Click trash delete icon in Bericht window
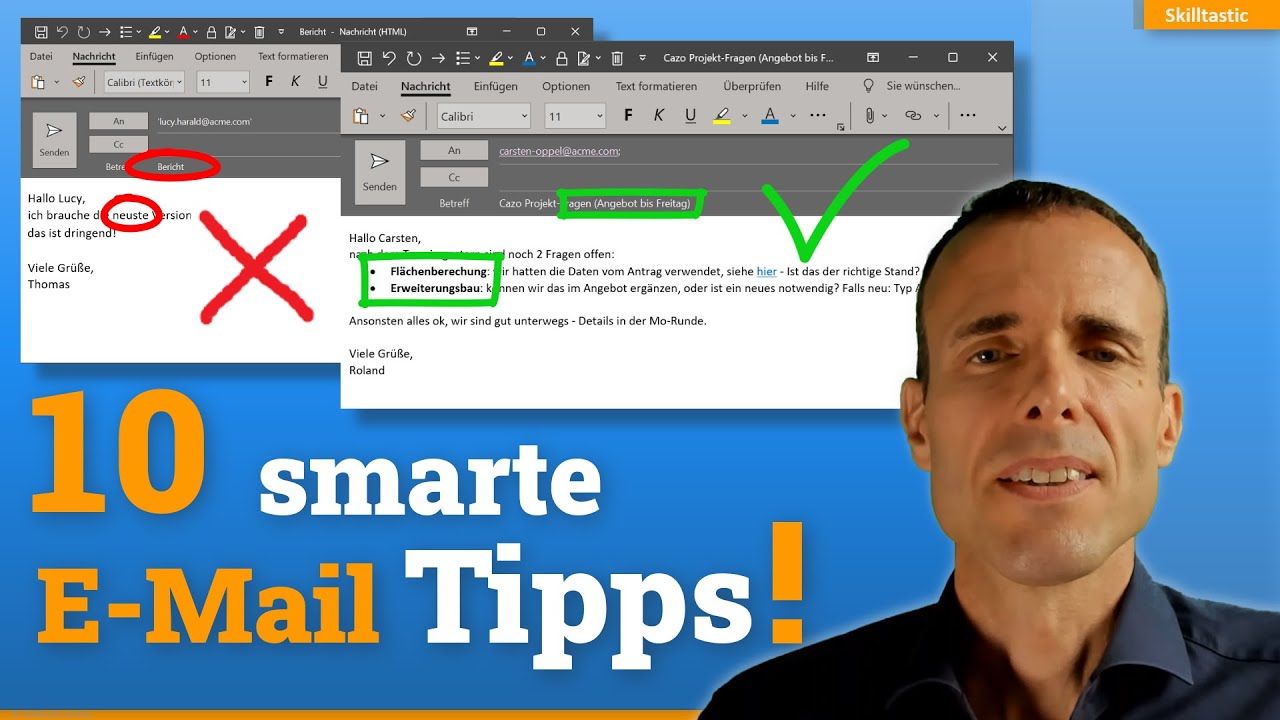This screenshot has height=720, width=1280. (x=260, y=32)
